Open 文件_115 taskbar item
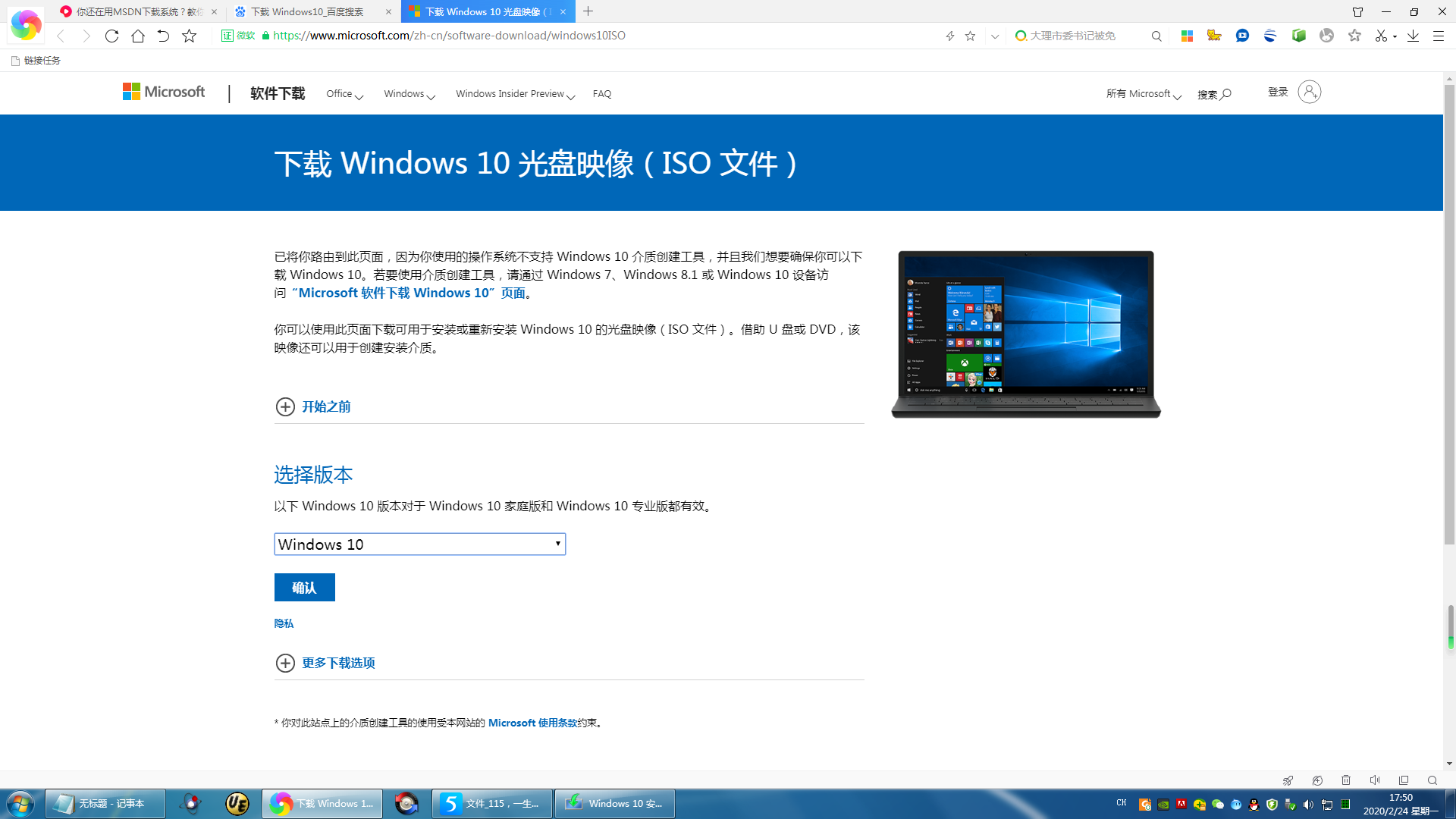 492,804
